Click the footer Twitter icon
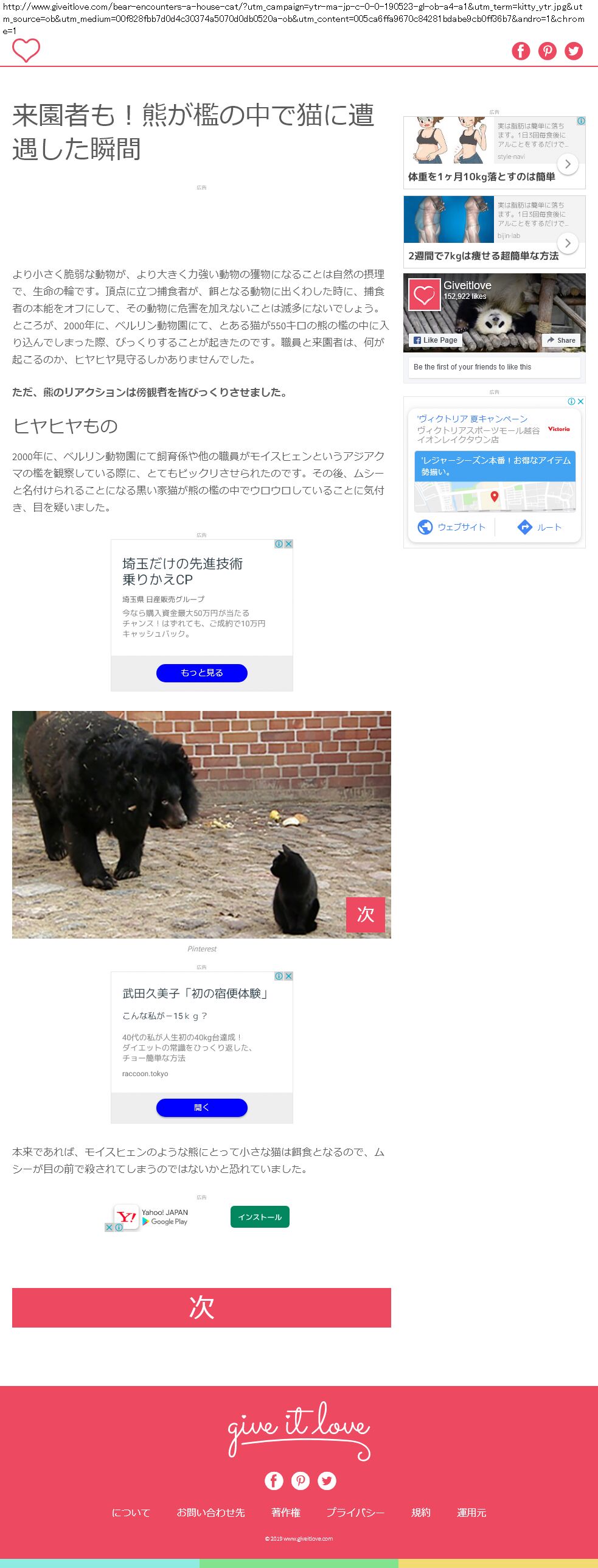The height and width of the screenshot is (1568, 598). 327,1480
